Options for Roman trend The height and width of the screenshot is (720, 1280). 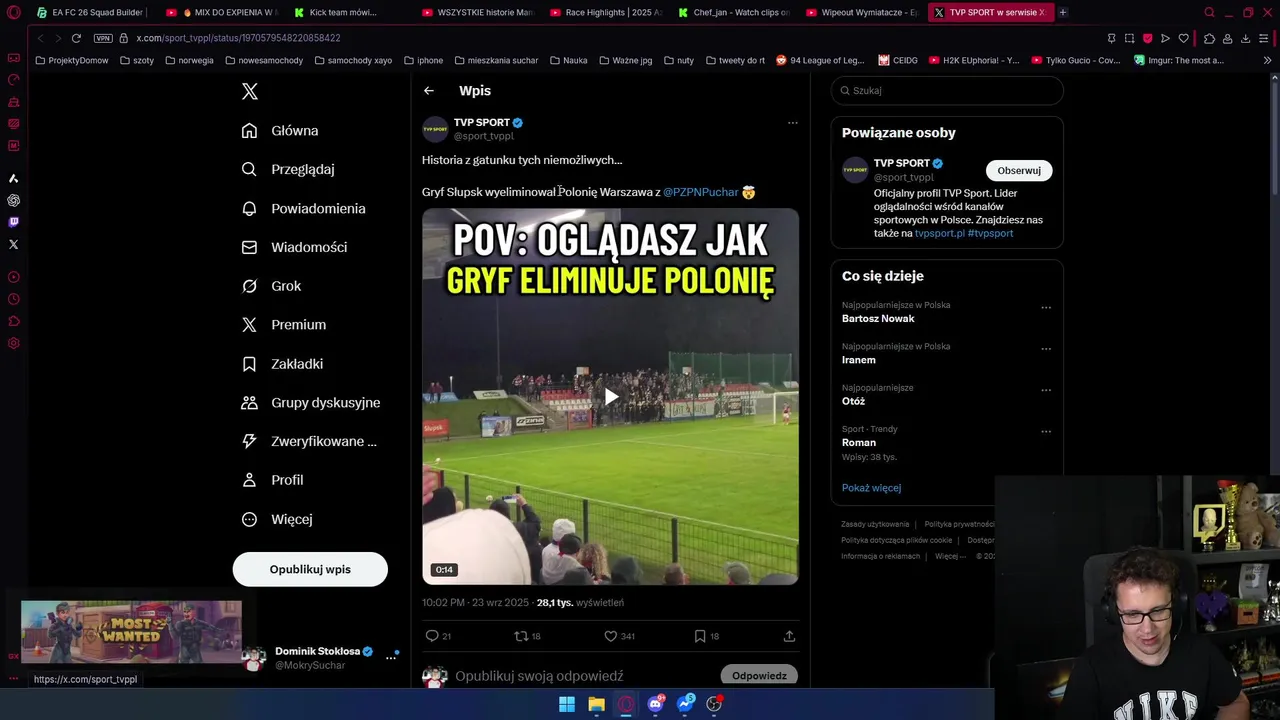click(1046, 432)
